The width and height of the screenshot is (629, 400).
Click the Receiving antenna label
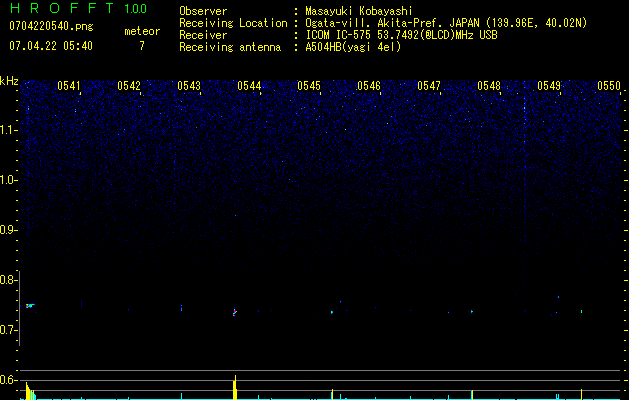tap(230, 47)
